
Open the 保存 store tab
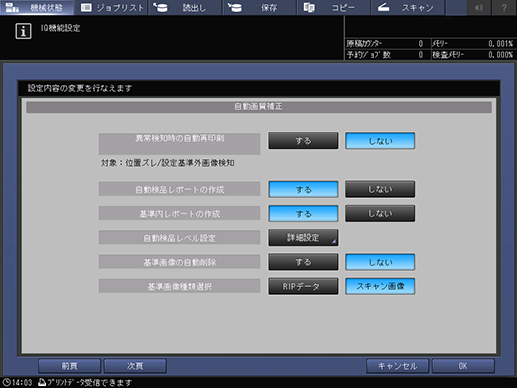pyautogui.click(x=260, y=7)
